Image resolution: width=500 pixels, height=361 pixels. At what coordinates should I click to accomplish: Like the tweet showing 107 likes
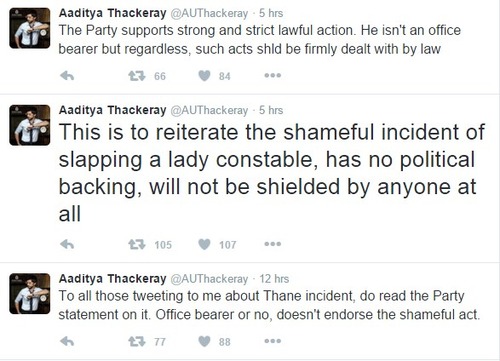click(204, 245)
